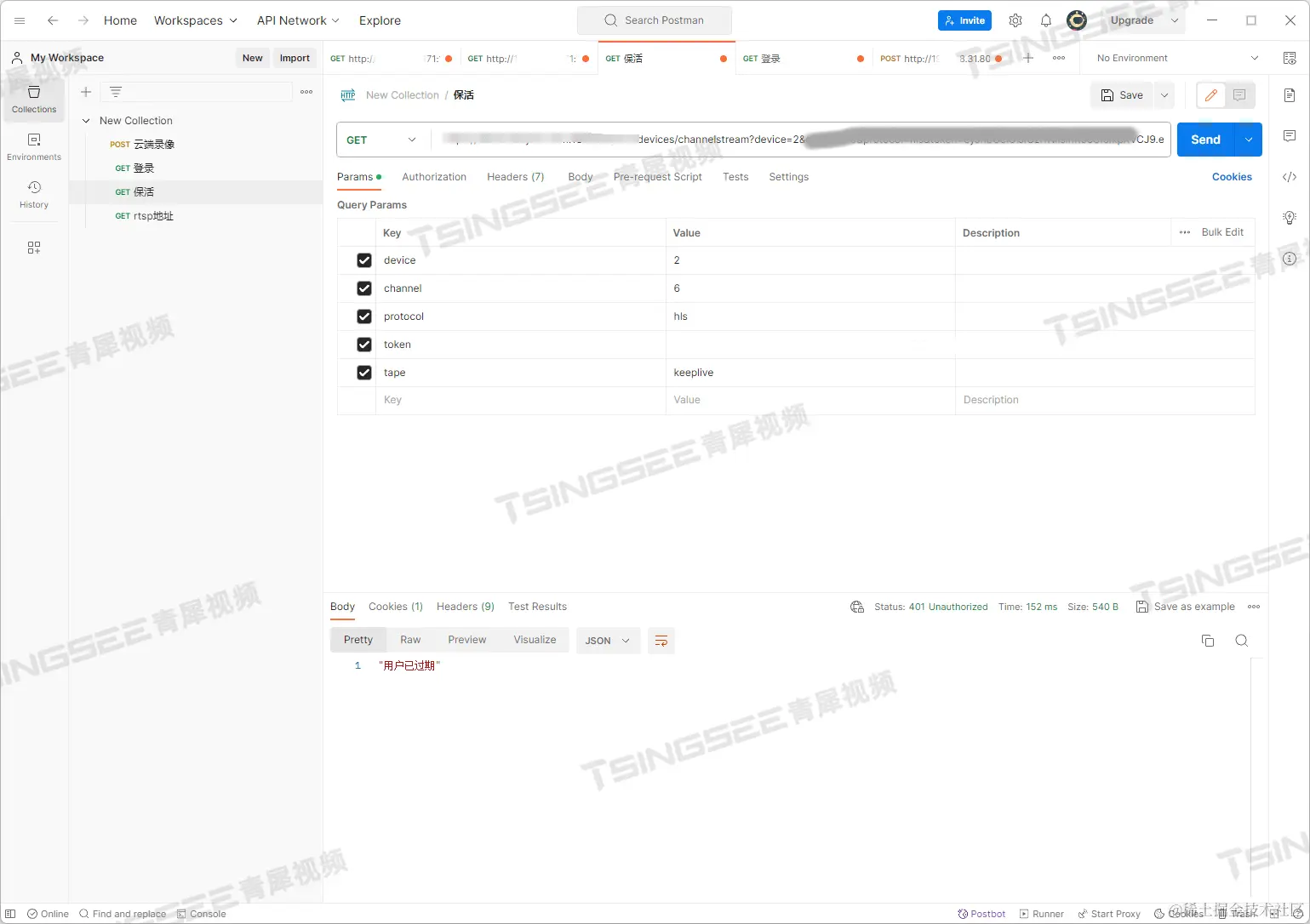
Task: Switch to edit (pencil) mode
Action: pos(1211,95)
